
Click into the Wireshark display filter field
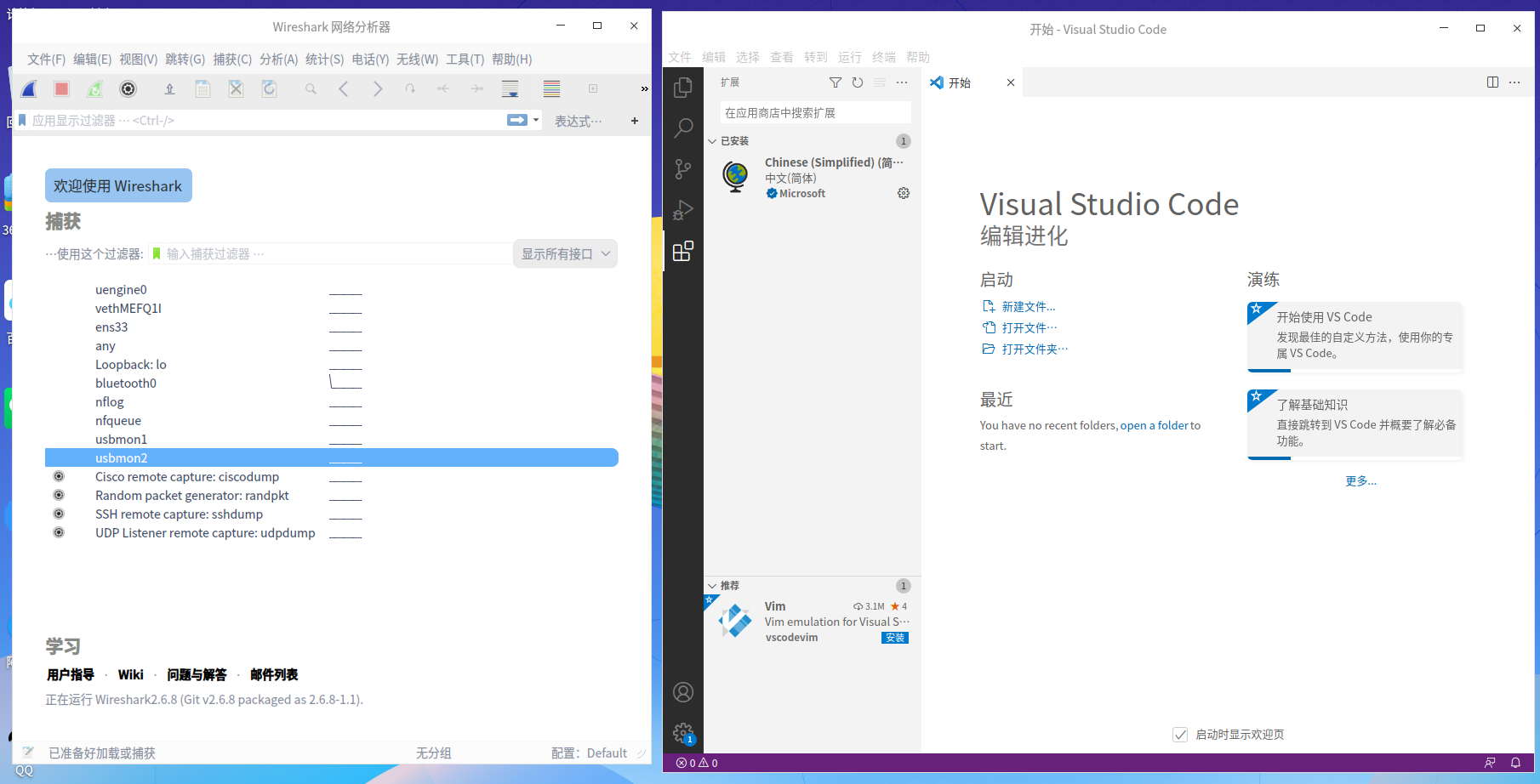pyautogui.click(x=267, y=120)
